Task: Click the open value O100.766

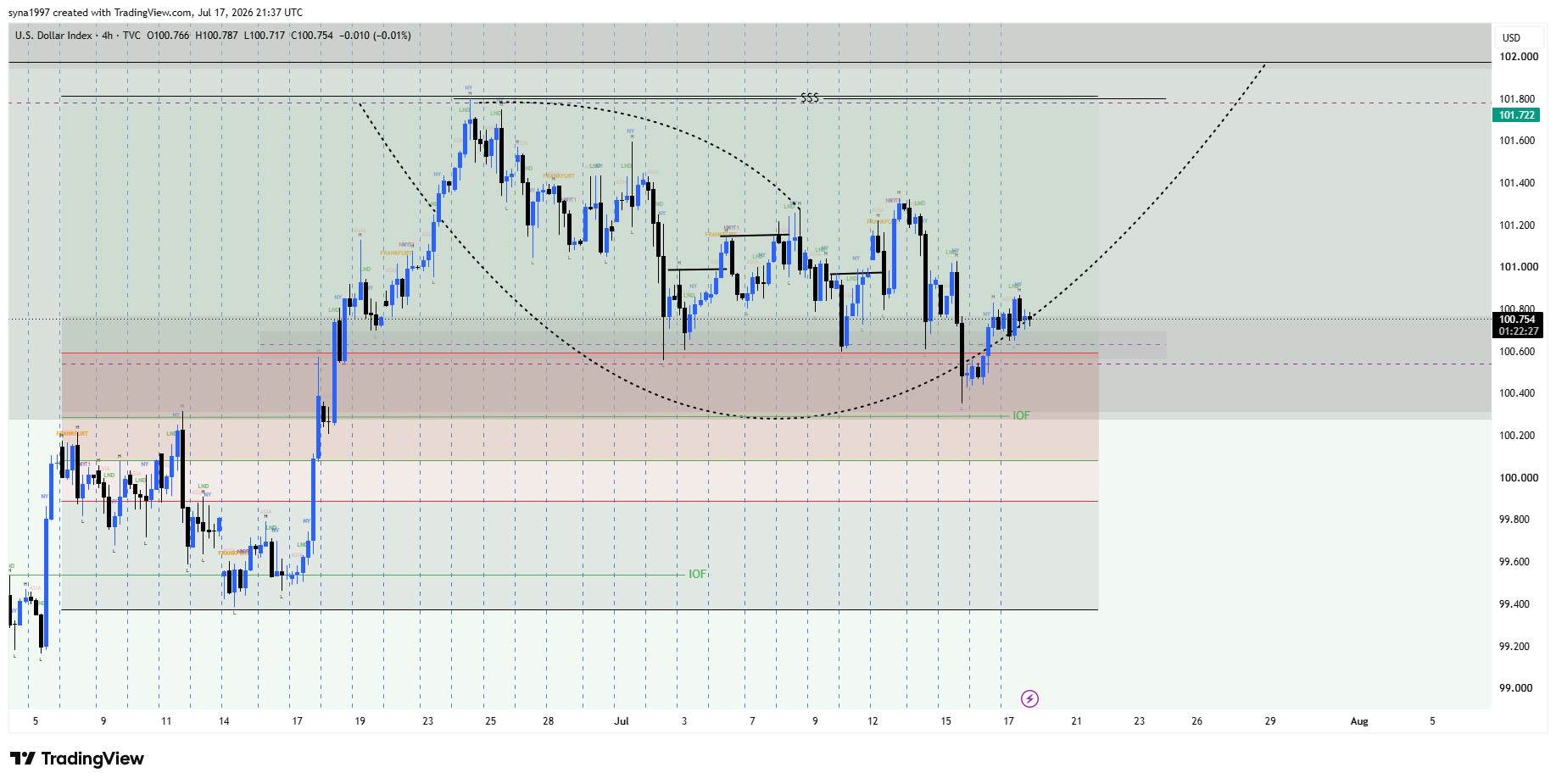Action: pos(168,36)
